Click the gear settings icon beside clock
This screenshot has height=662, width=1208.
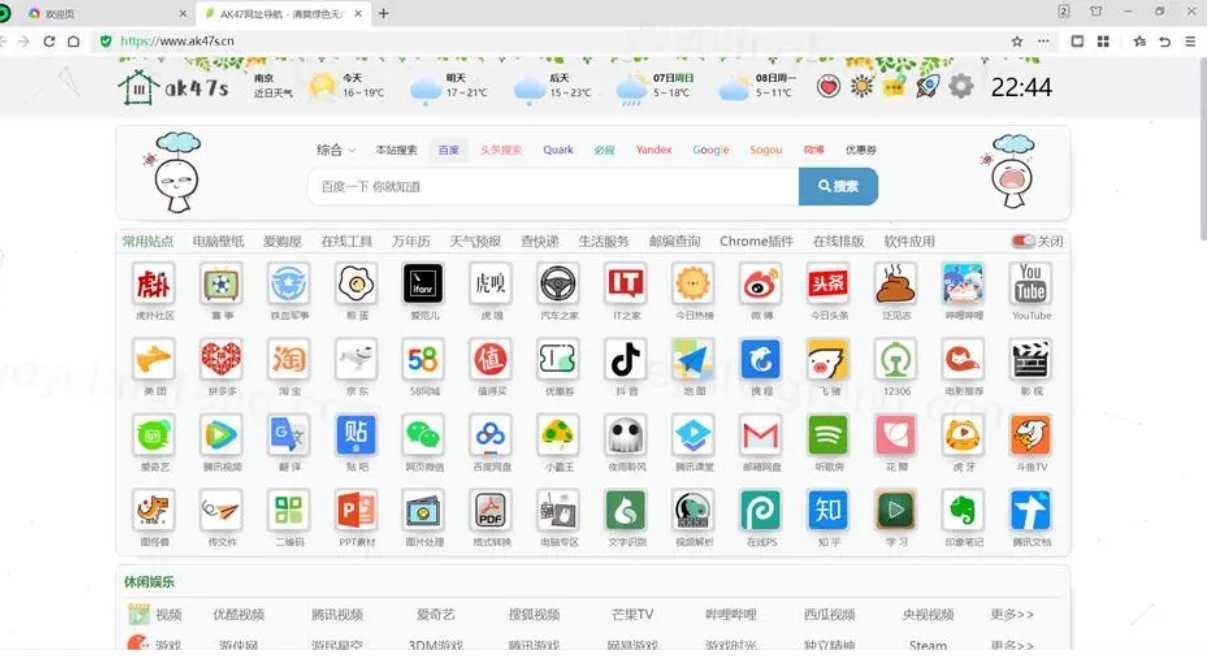(961, 86)
